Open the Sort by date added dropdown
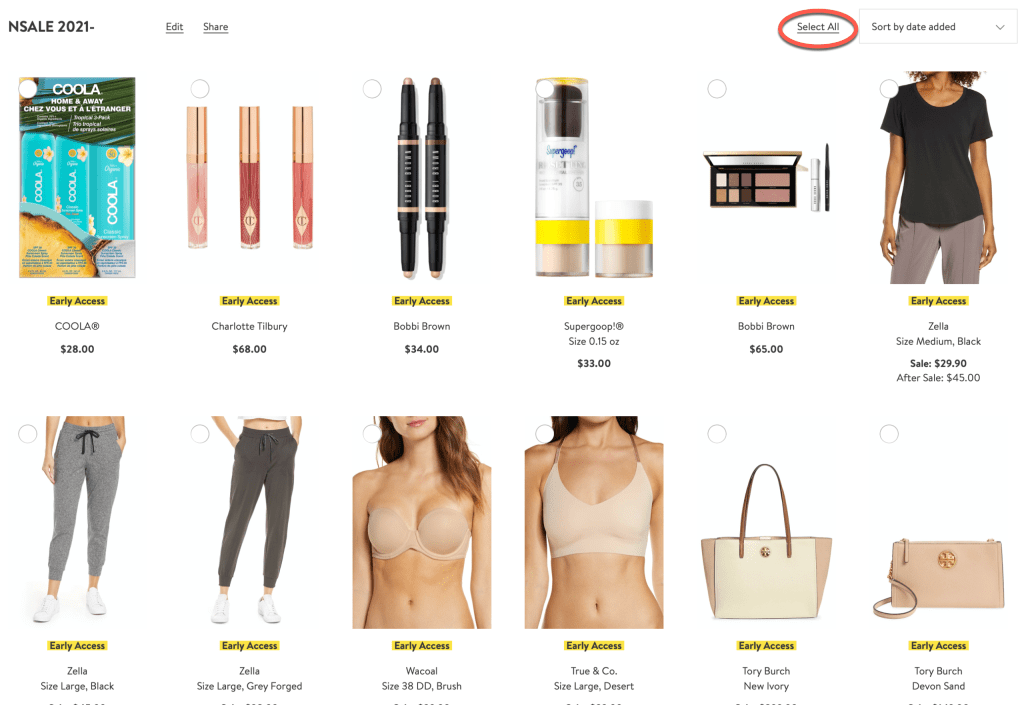 click(938, 27)
